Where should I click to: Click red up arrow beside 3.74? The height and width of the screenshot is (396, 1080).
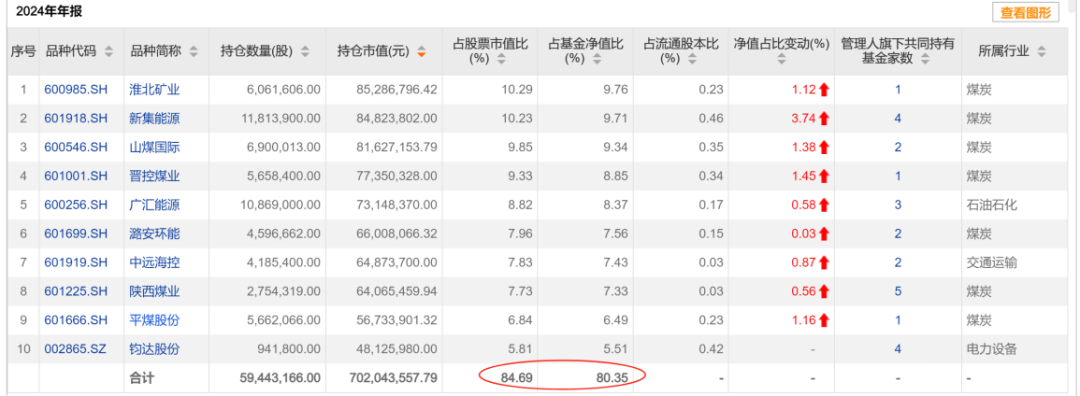click(824, 118)
